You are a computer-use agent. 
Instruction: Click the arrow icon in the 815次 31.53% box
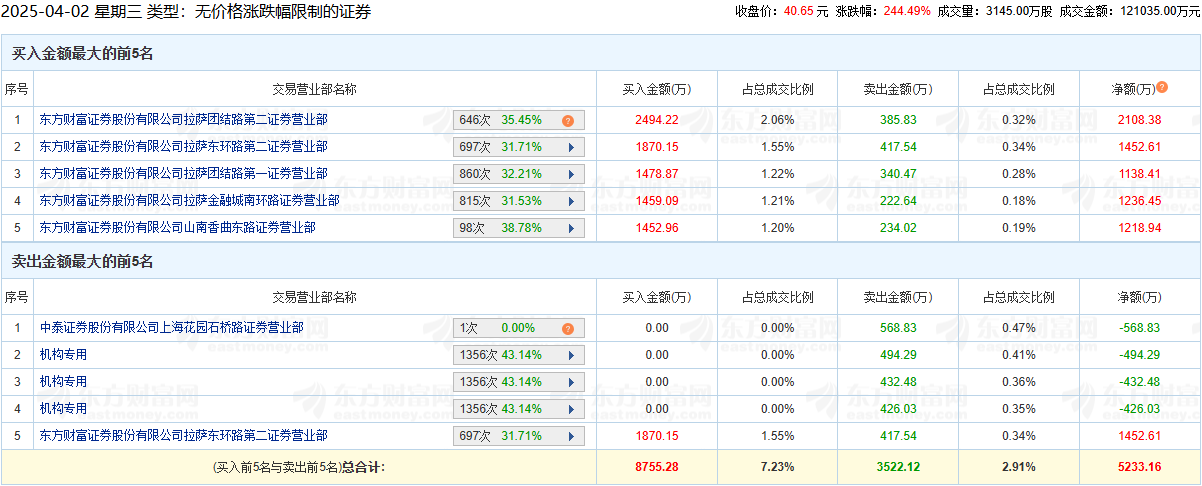point(571,201)
